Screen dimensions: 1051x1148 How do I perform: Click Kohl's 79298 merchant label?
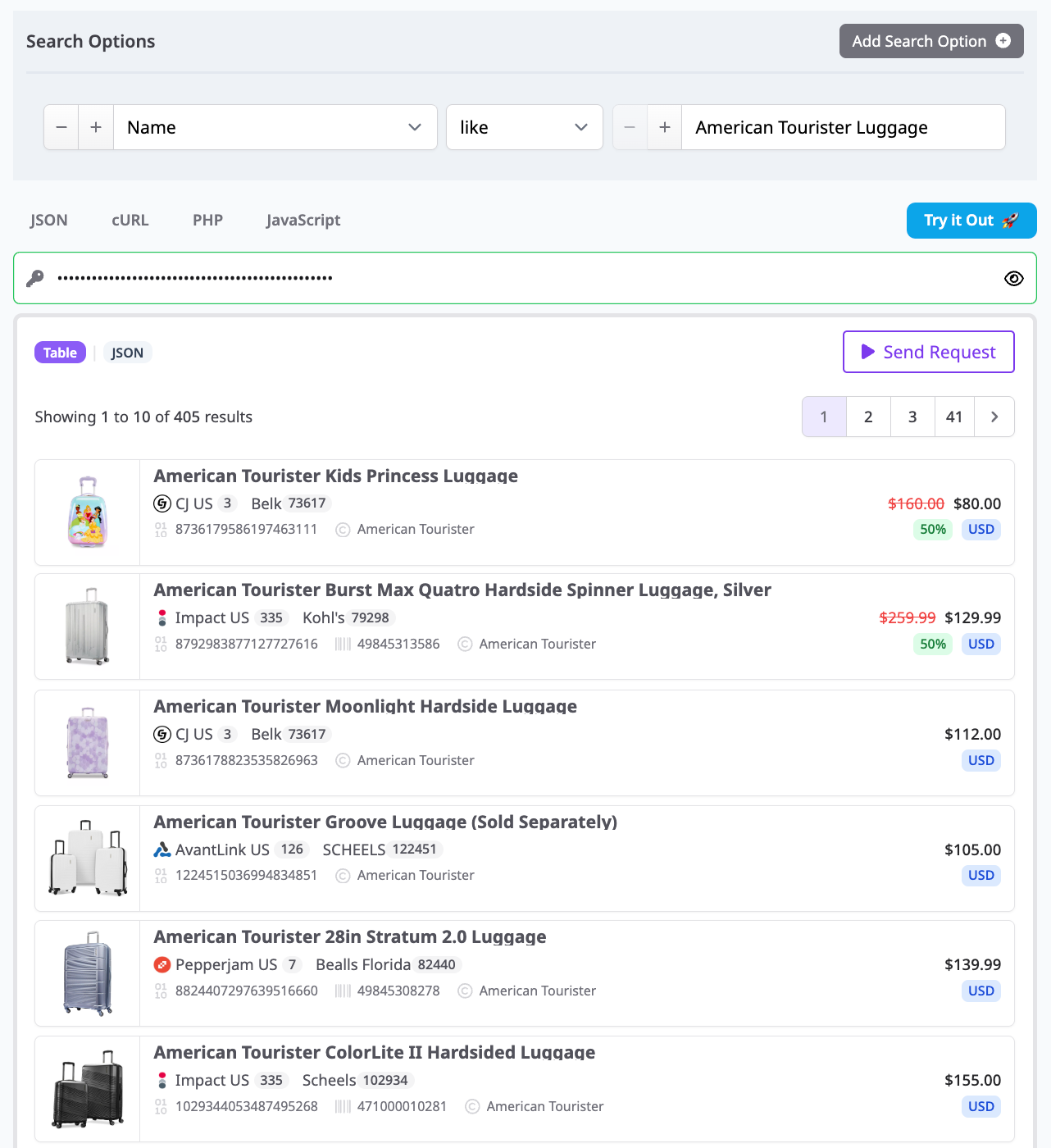tap(348, 617)
